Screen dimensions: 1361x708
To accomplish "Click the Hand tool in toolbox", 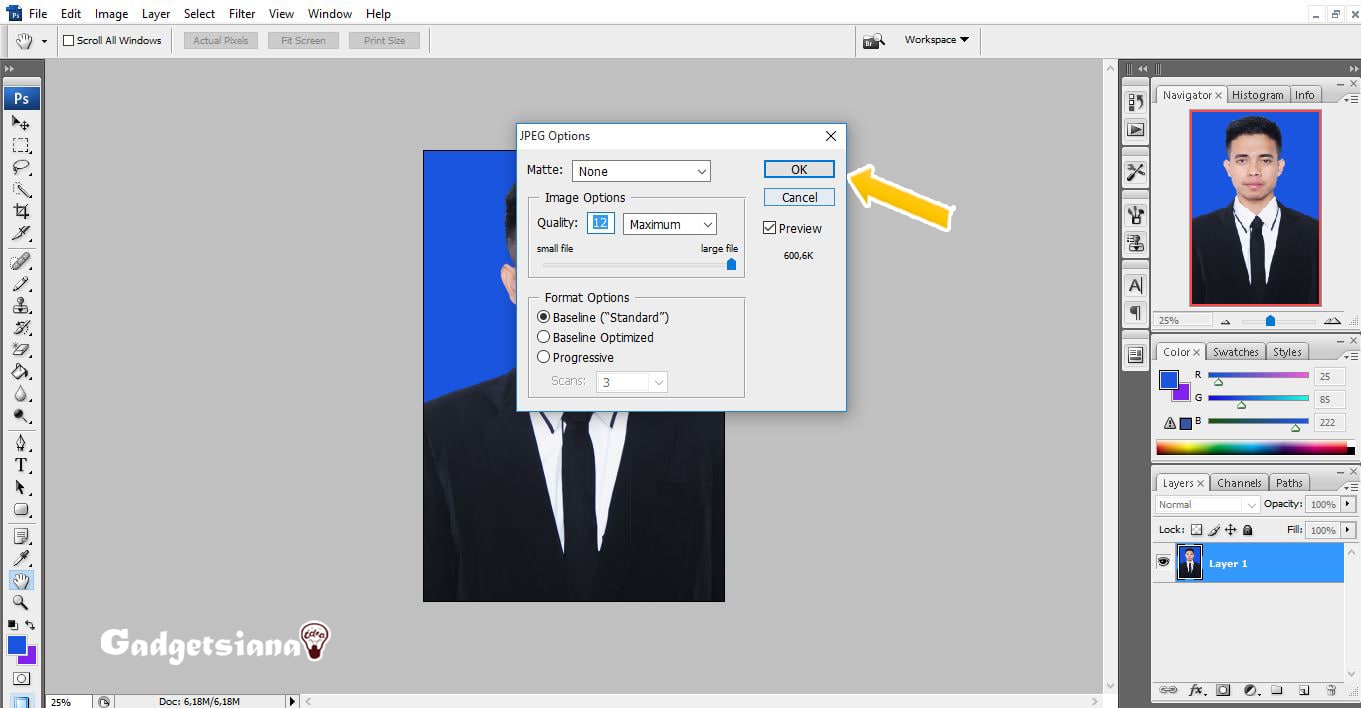I will [x=21, y=580].
